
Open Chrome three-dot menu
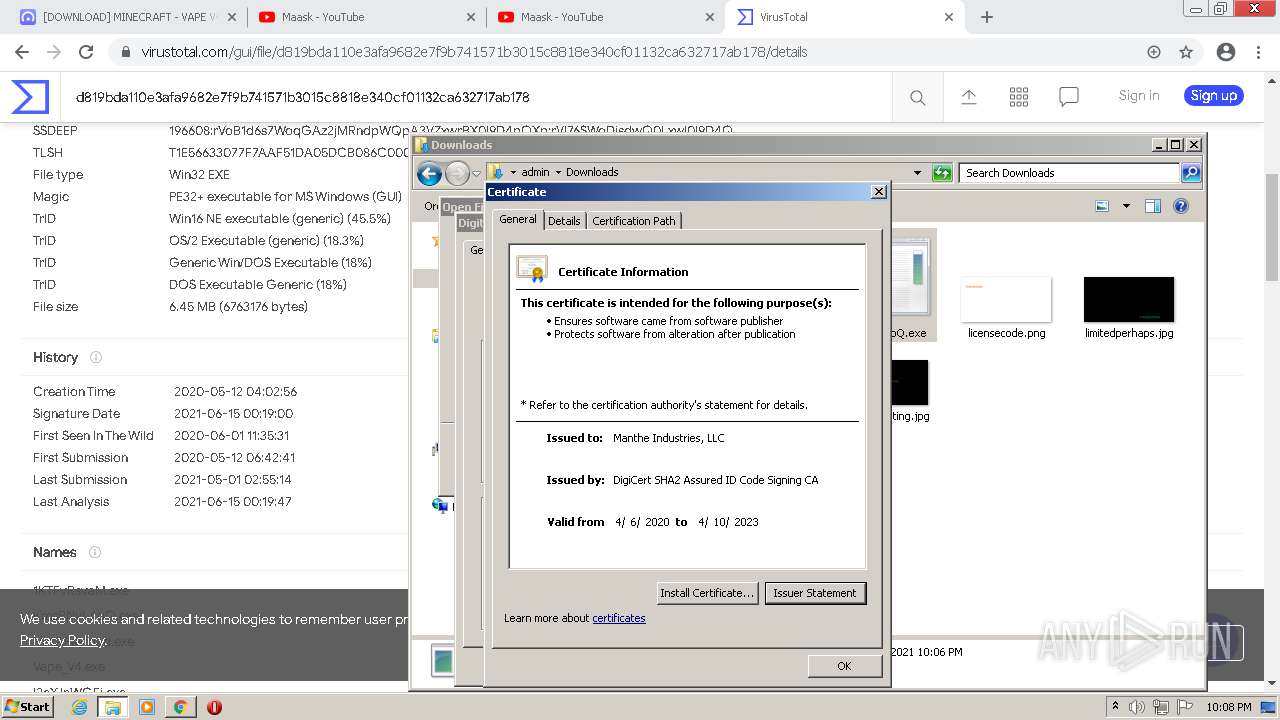[1259, 52]
